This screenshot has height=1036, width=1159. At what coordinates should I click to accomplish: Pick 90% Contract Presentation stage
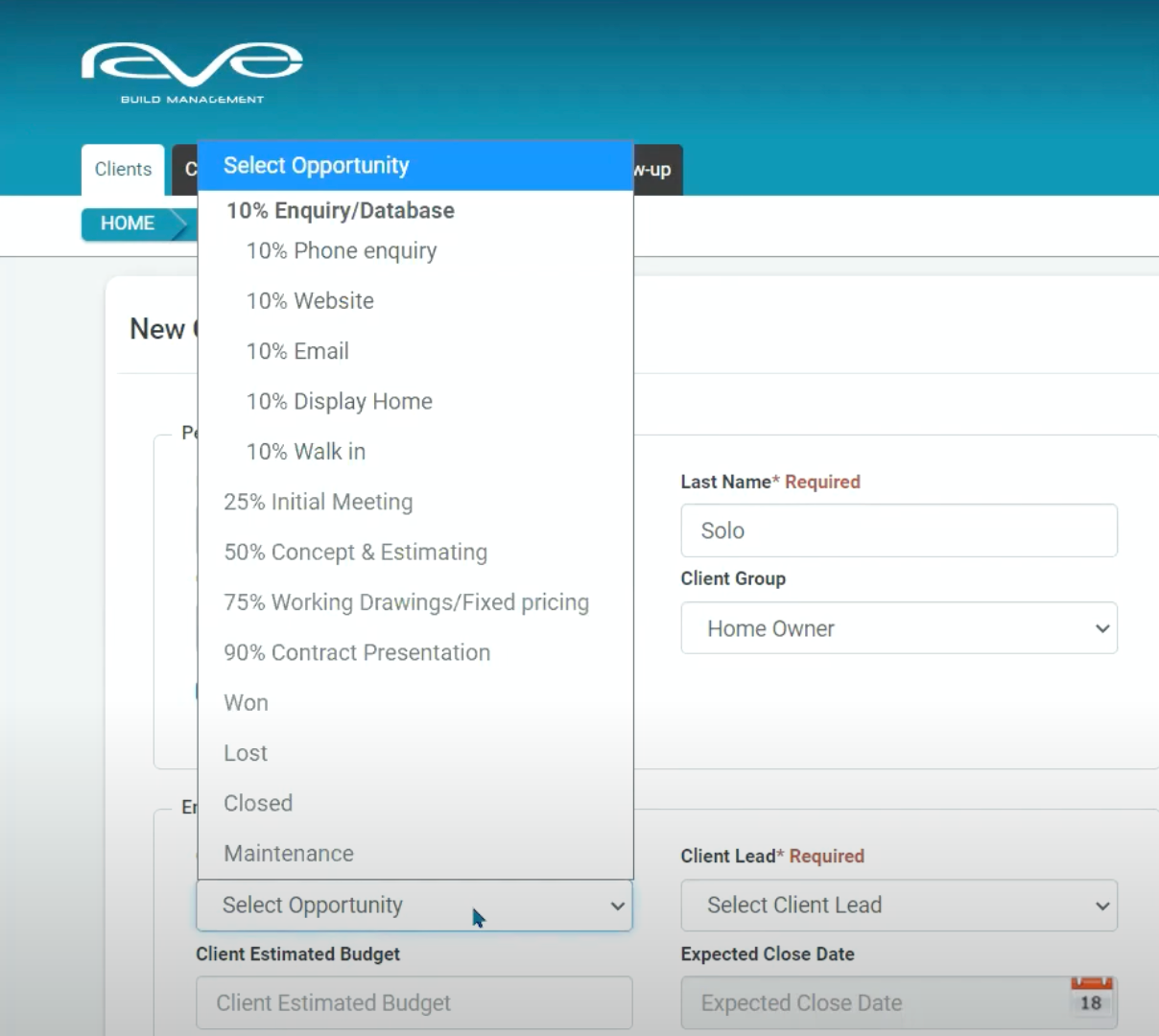415,652
